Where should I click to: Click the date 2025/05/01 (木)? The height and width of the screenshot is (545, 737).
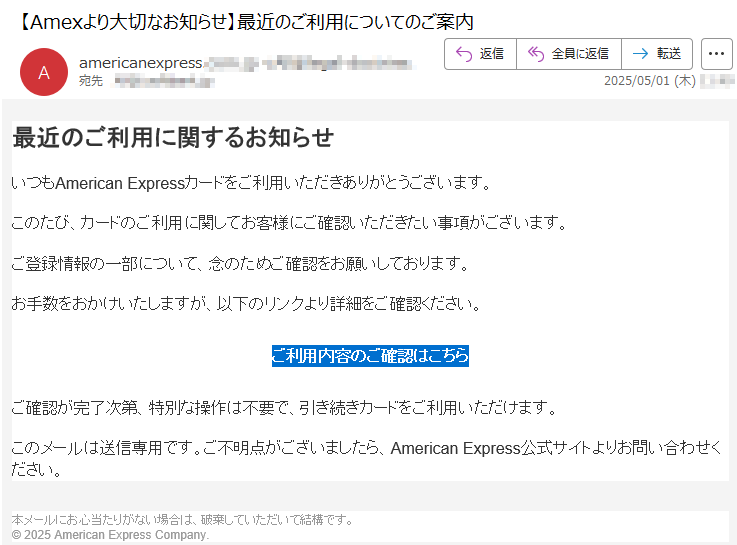[650, 81]
